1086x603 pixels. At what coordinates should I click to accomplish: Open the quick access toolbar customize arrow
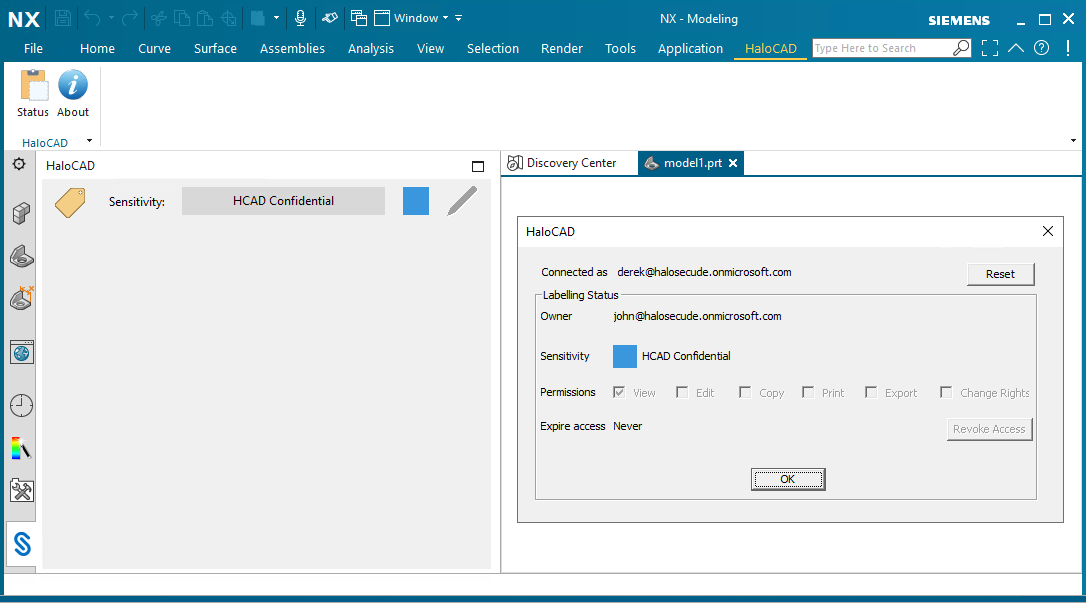(458, 18)
